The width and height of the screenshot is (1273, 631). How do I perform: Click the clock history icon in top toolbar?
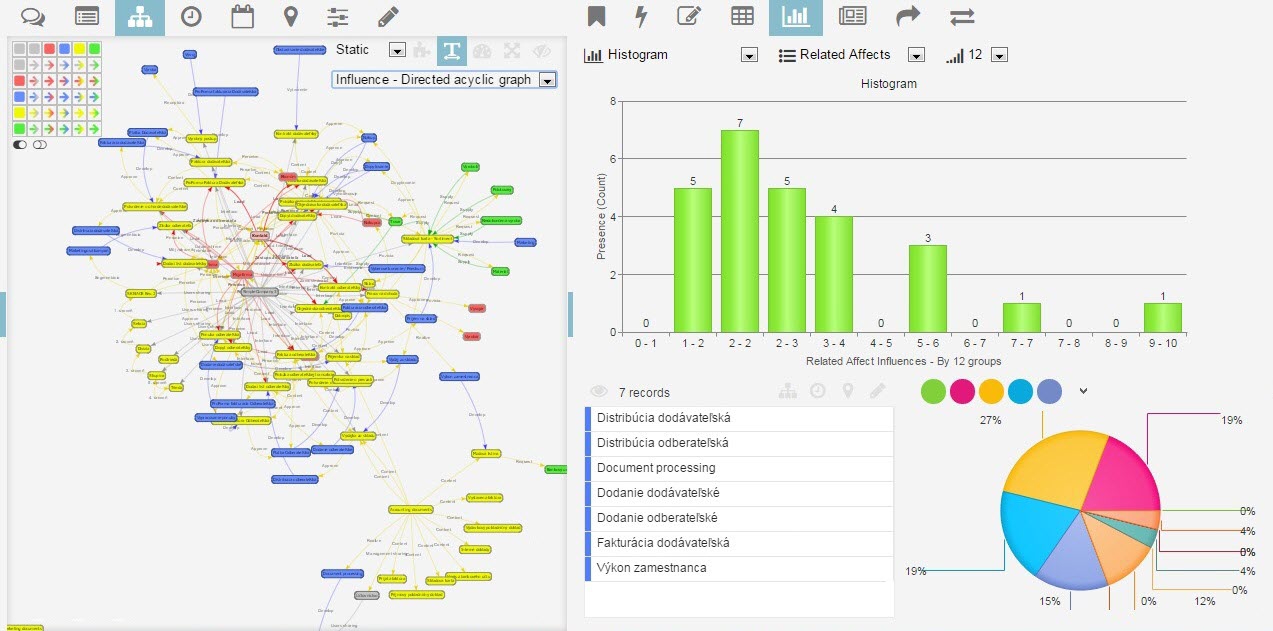[190, 17]
